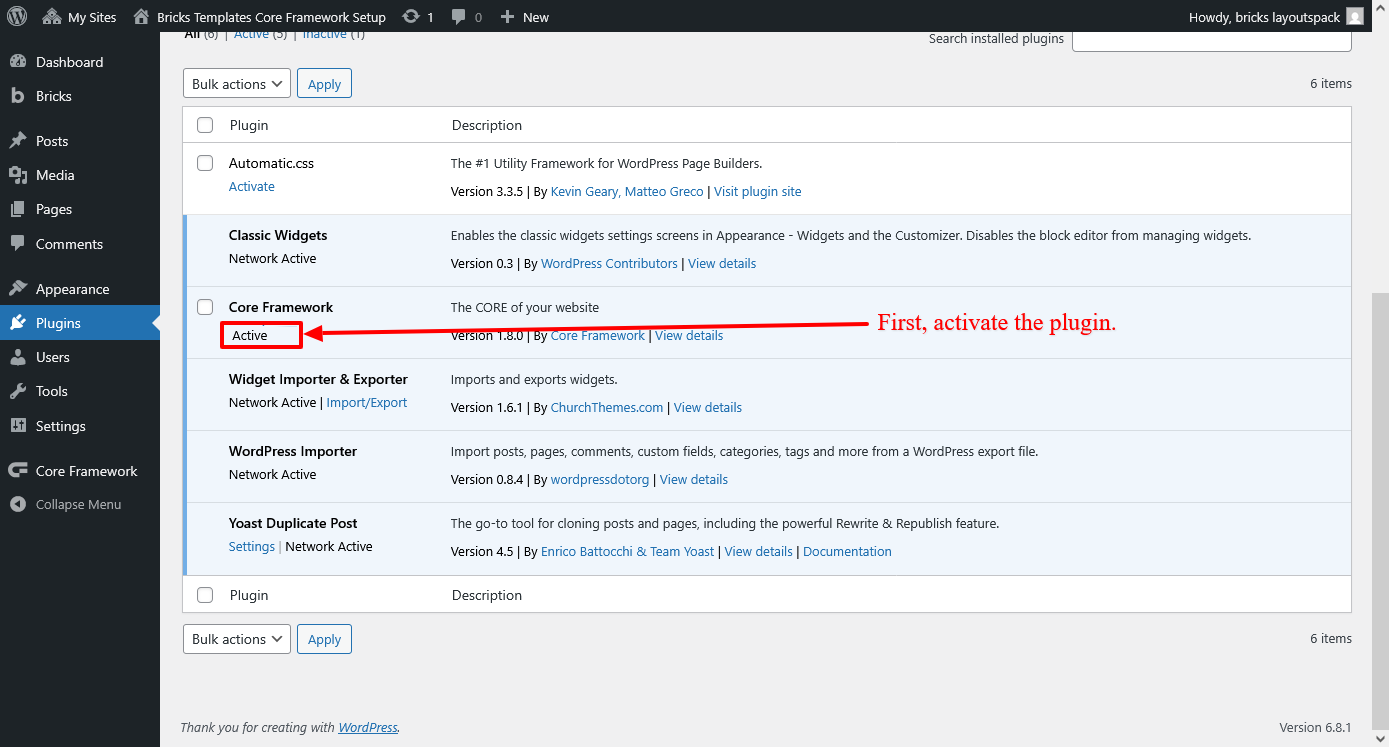Screen dimensions: 1389x747
Task: Click the bottom Apply button
Action: point(324,639)
